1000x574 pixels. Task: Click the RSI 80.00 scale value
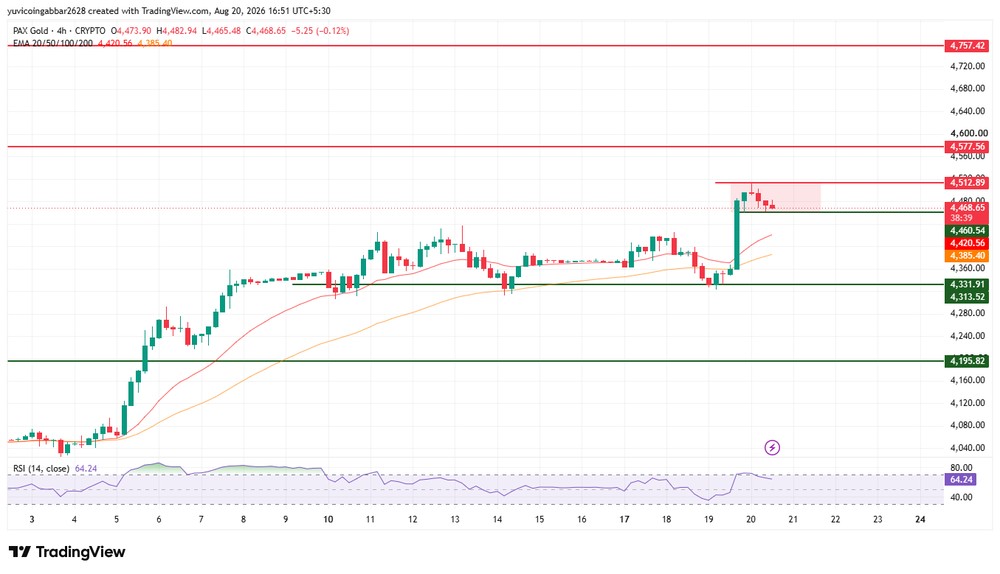tap(961, 468)
